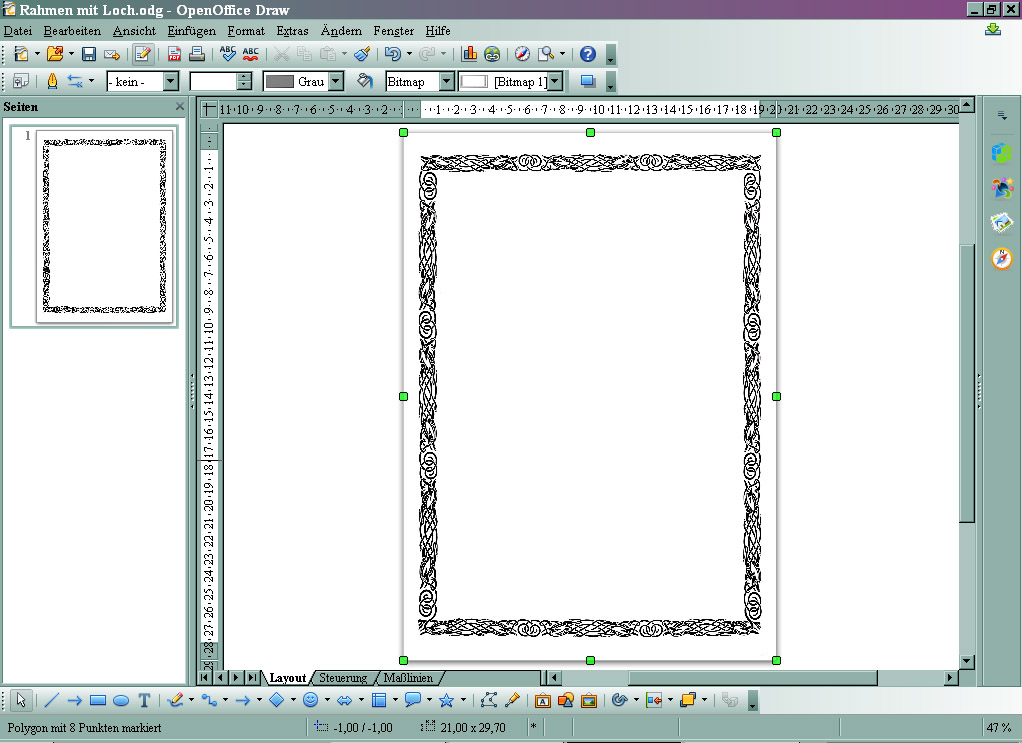The image size is (1022, 743).
Task: Click the line width input field
Action: tap(213, 81)
